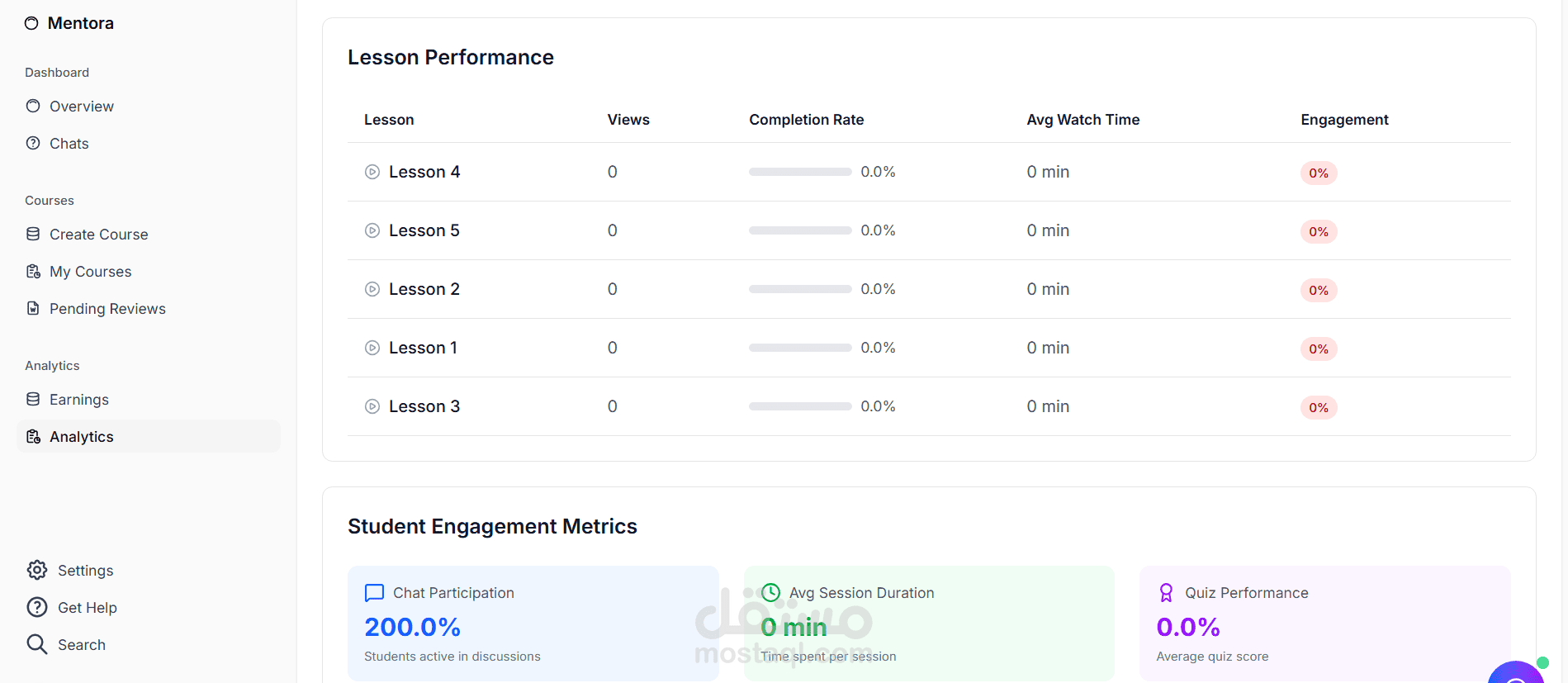
Task: Click the Avg Session Duration clock icon
Action: [770, 592]
